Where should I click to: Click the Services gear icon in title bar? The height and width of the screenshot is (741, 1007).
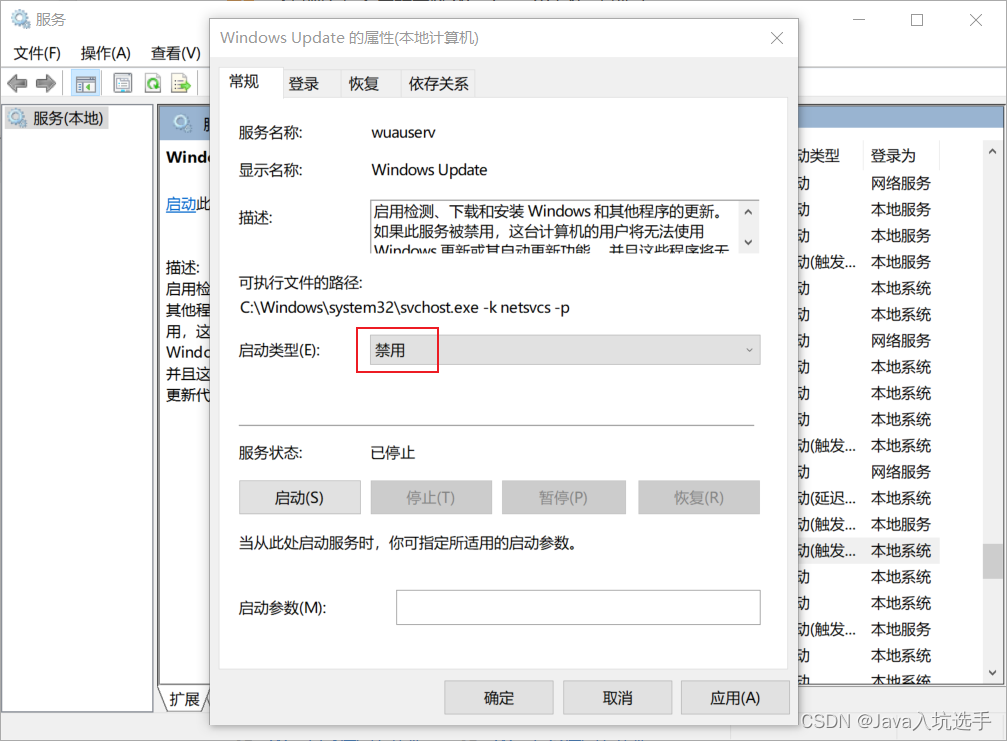click(x=21, y=19)
